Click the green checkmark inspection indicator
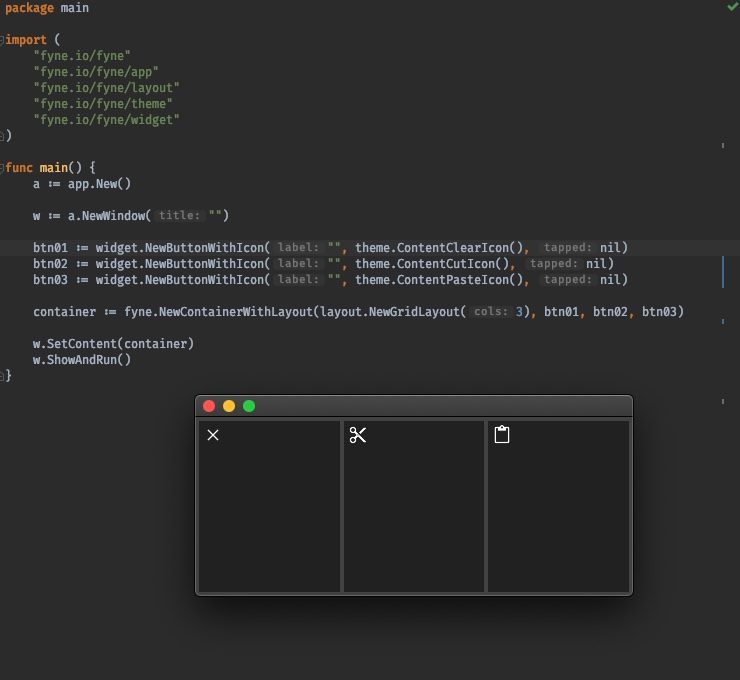 [x=733, y=7]
